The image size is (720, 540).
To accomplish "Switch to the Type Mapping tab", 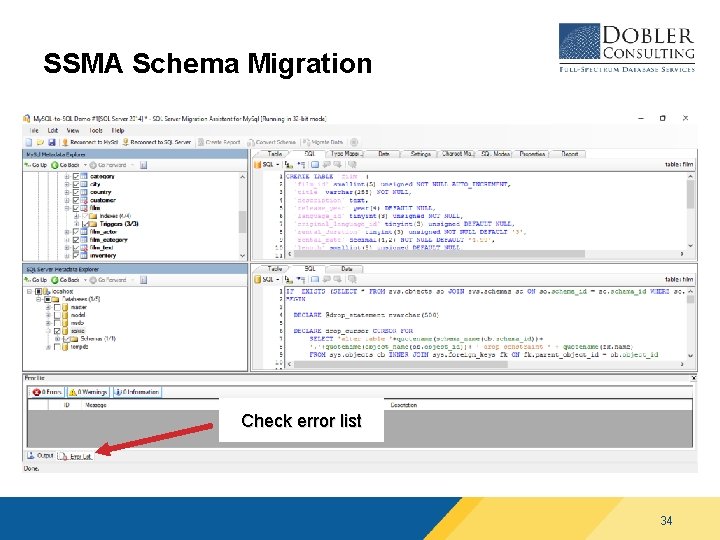I will [346, 154].
